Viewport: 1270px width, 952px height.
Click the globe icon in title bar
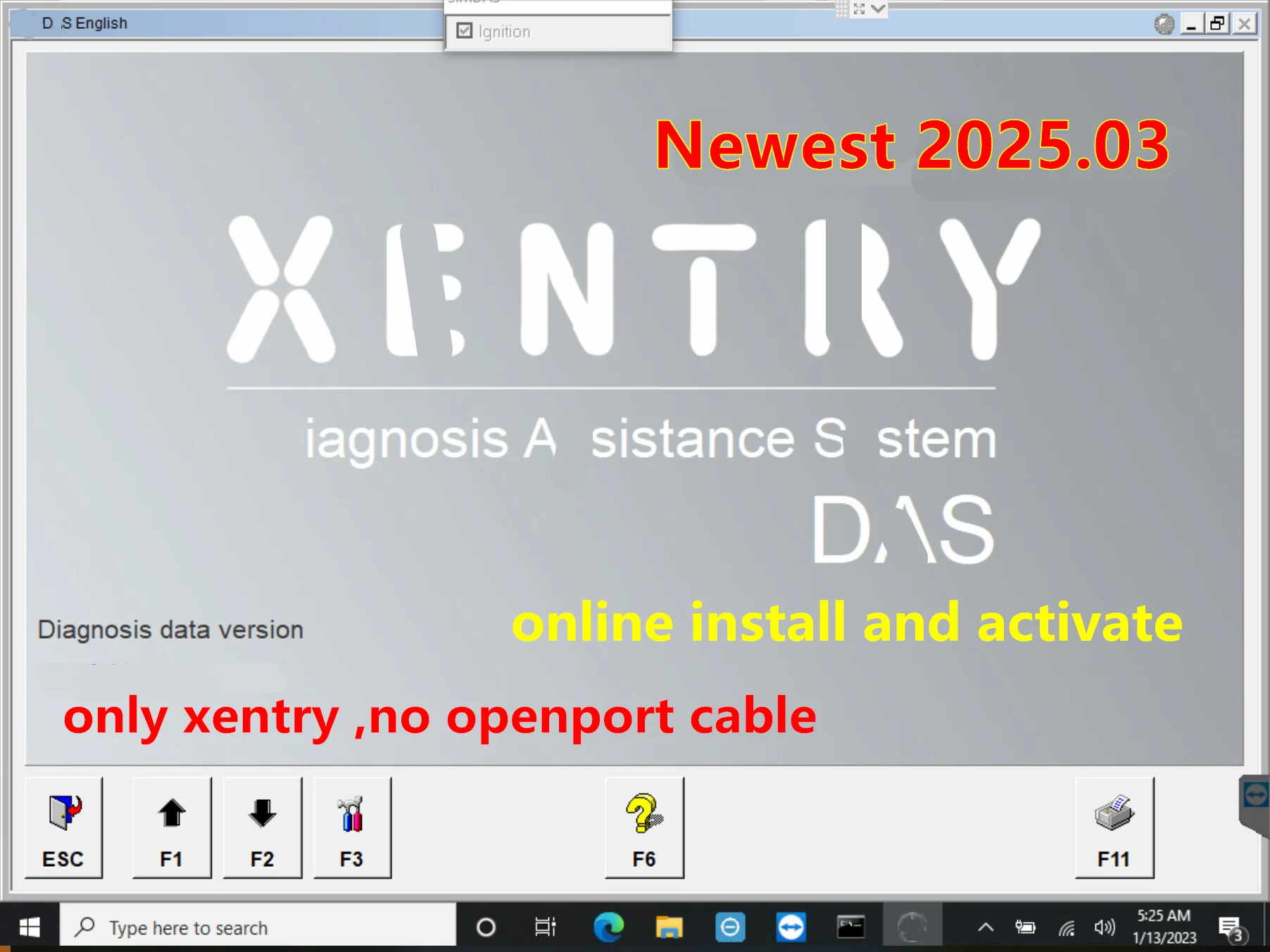click(x=1164, y=24)
